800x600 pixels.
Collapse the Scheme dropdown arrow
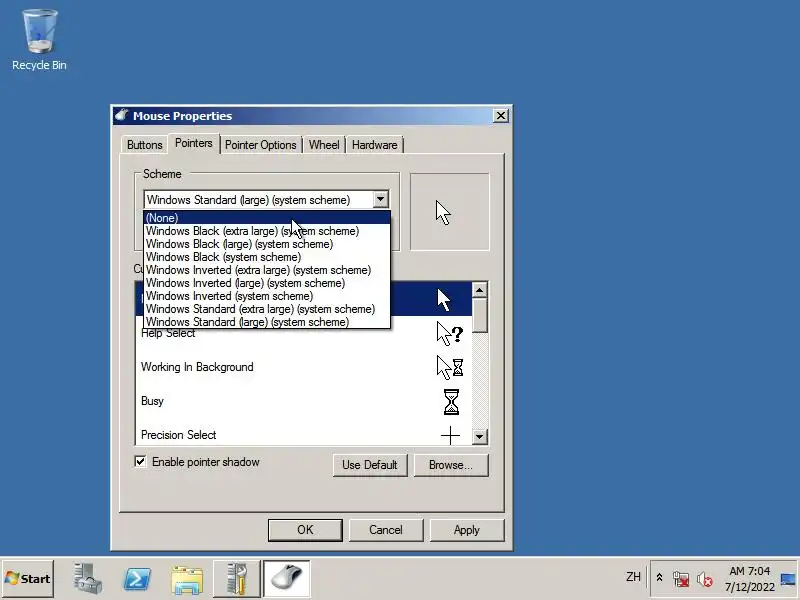click(380, 199)
